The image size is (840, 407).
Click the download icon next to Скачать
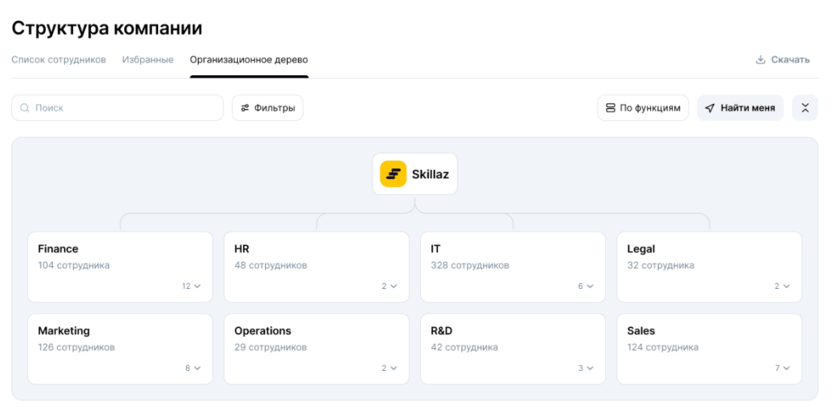tap(760, 60)
